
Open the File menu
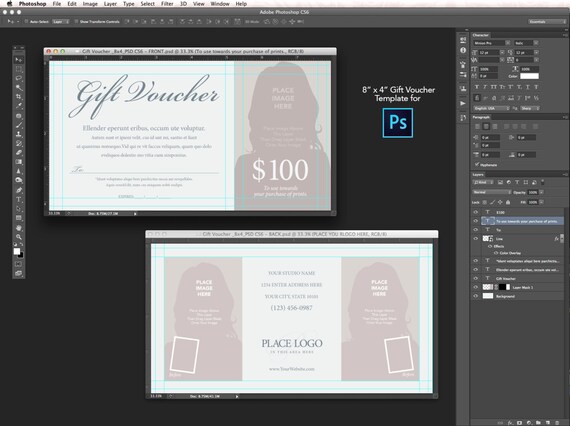pos(57,4)
